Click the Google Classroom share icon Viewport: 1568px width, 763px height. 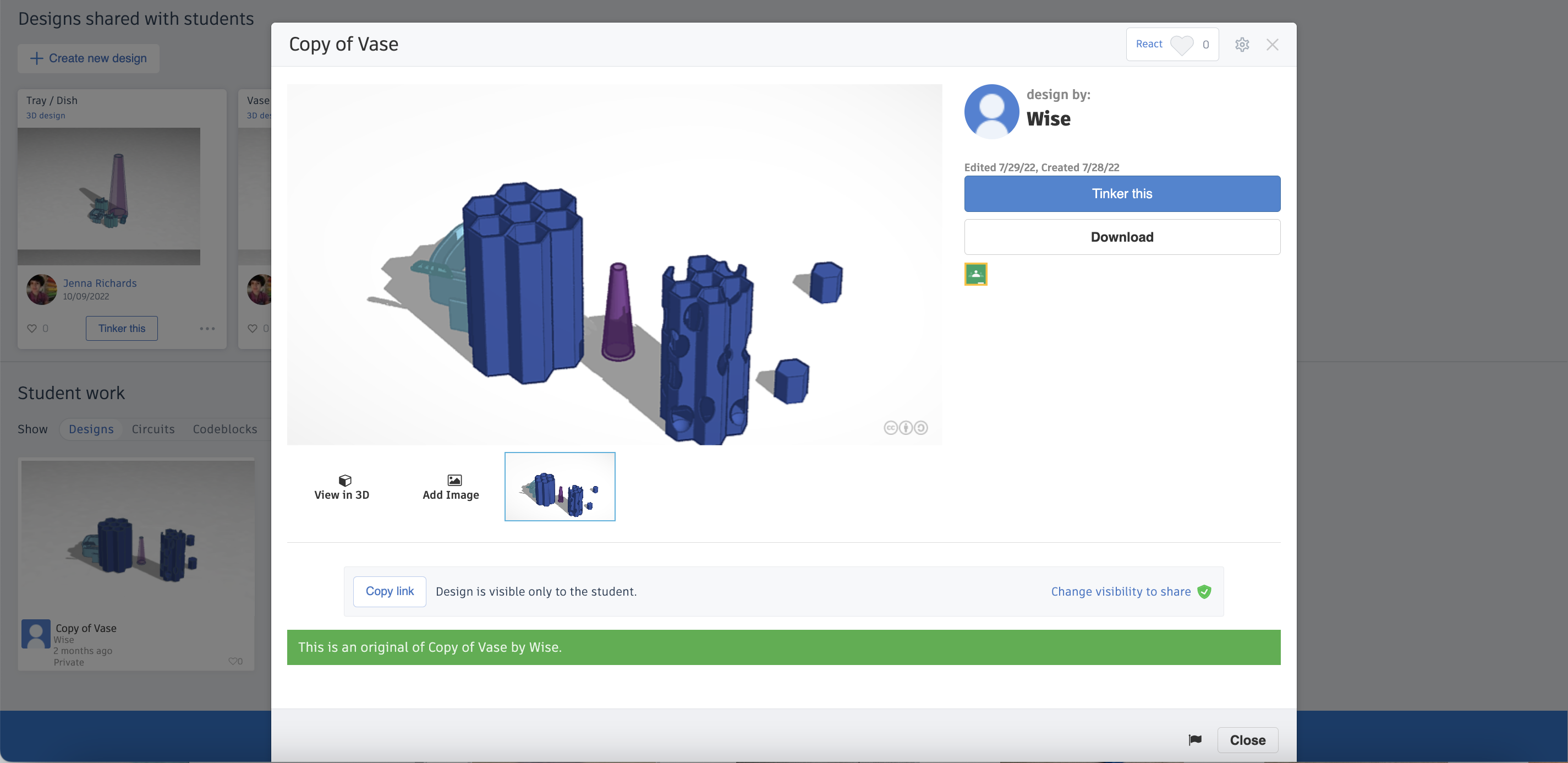click(975, 274)
